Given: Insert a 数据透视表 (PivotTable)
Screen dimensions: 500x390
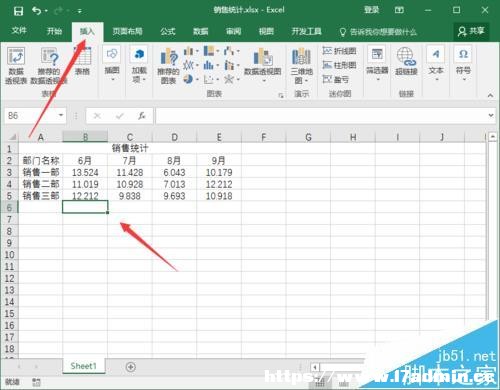Looking at the screenshot, I should point(16,65).
